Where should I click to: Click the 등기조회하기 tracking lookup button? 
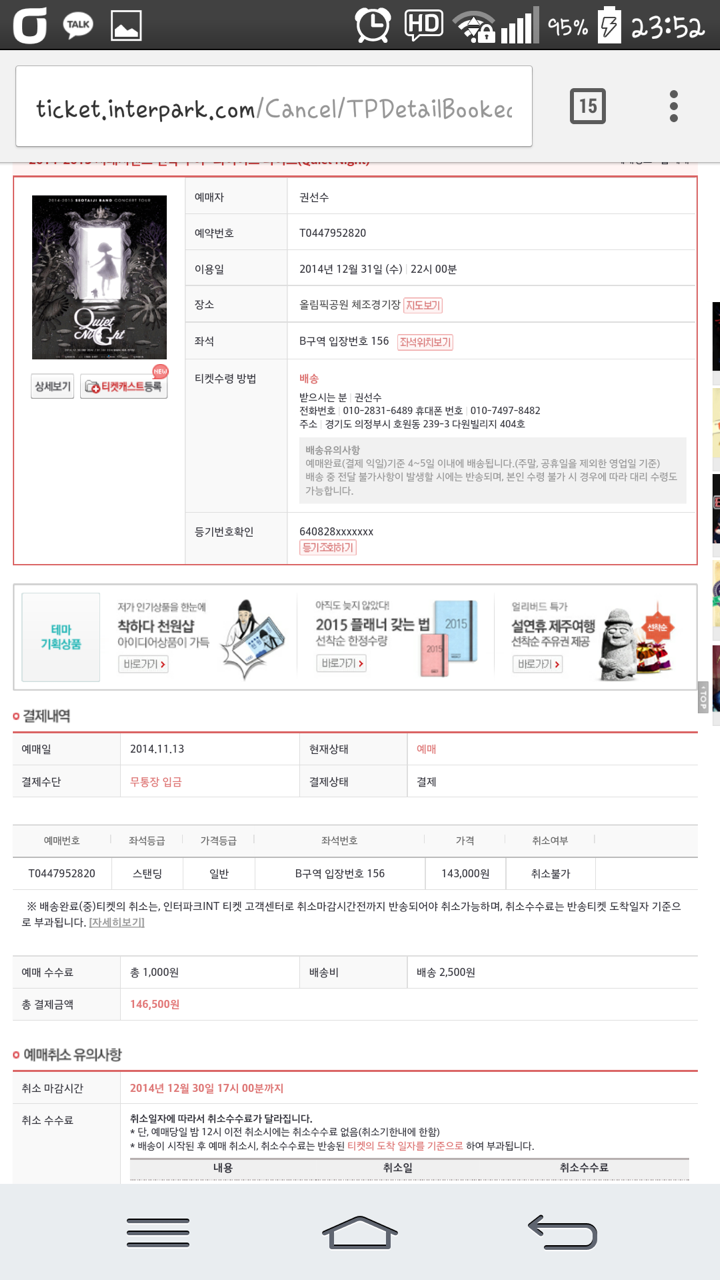(328, 548)
